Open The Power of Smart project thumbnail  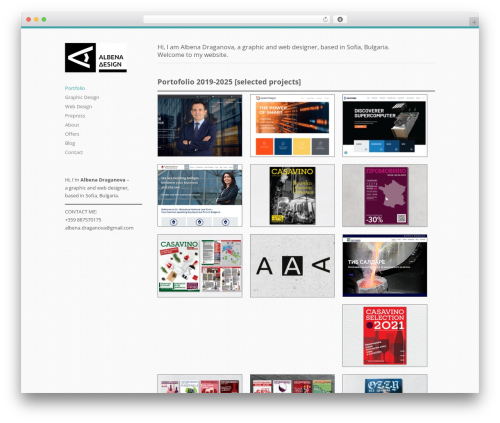[x=292, y=125]
